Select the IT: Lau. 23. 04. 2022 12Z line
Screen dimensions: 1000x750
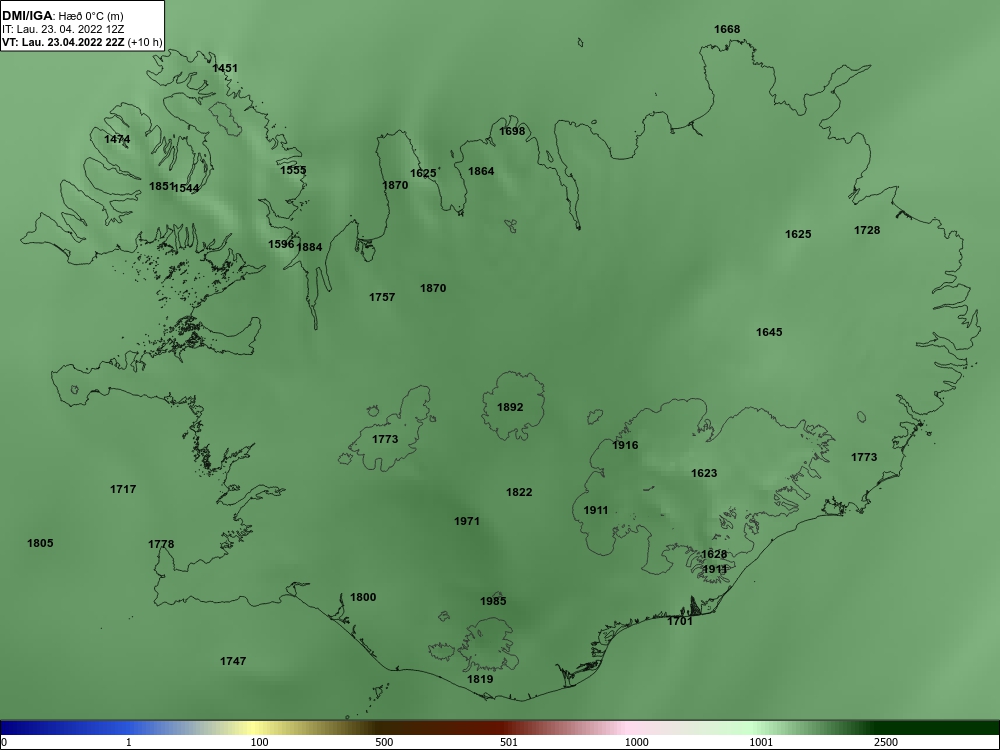(x=63, y=29)
